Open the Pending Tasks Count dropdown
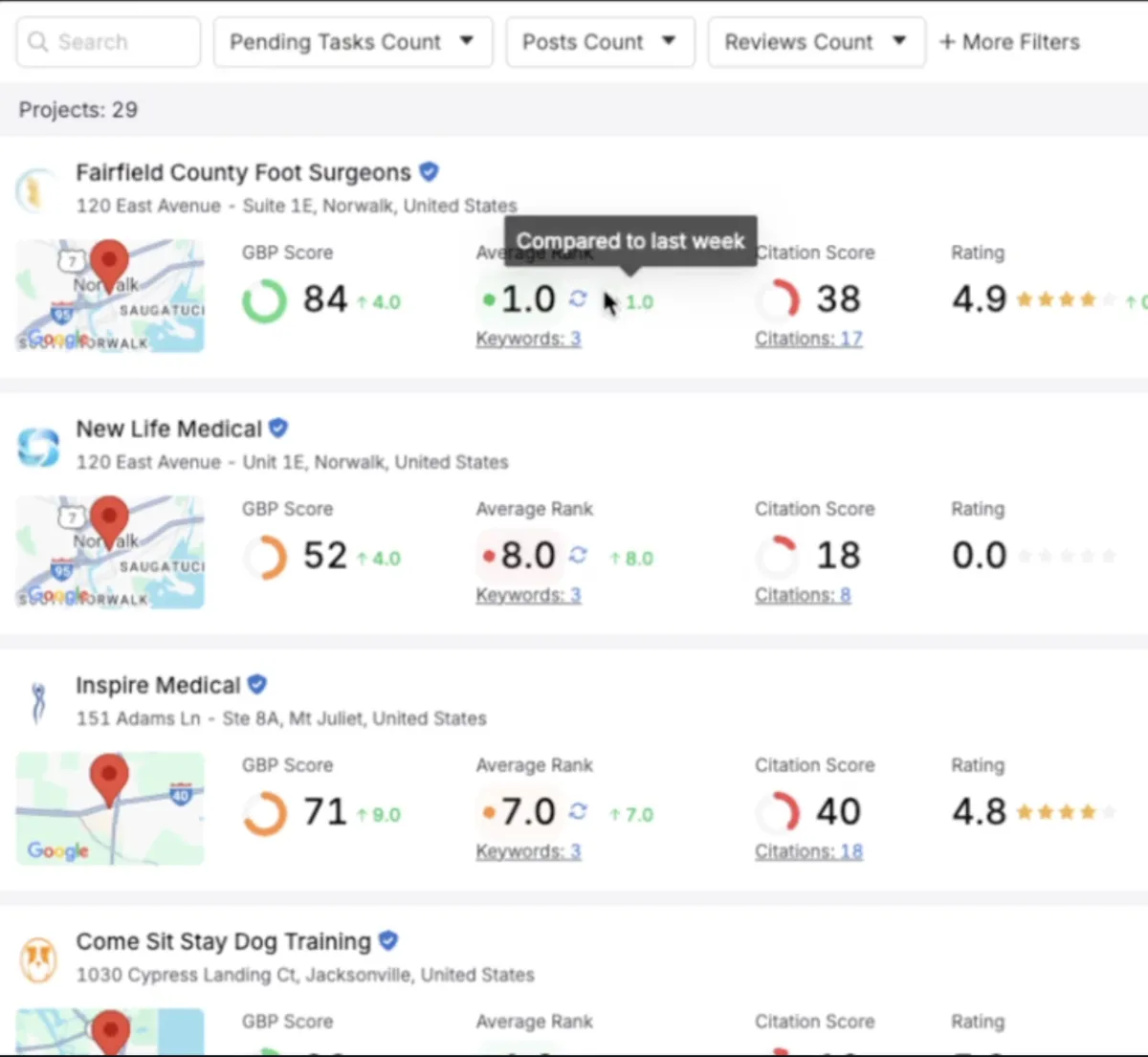The height and width of the screenshot is (1057, 1148). point(353,42)
